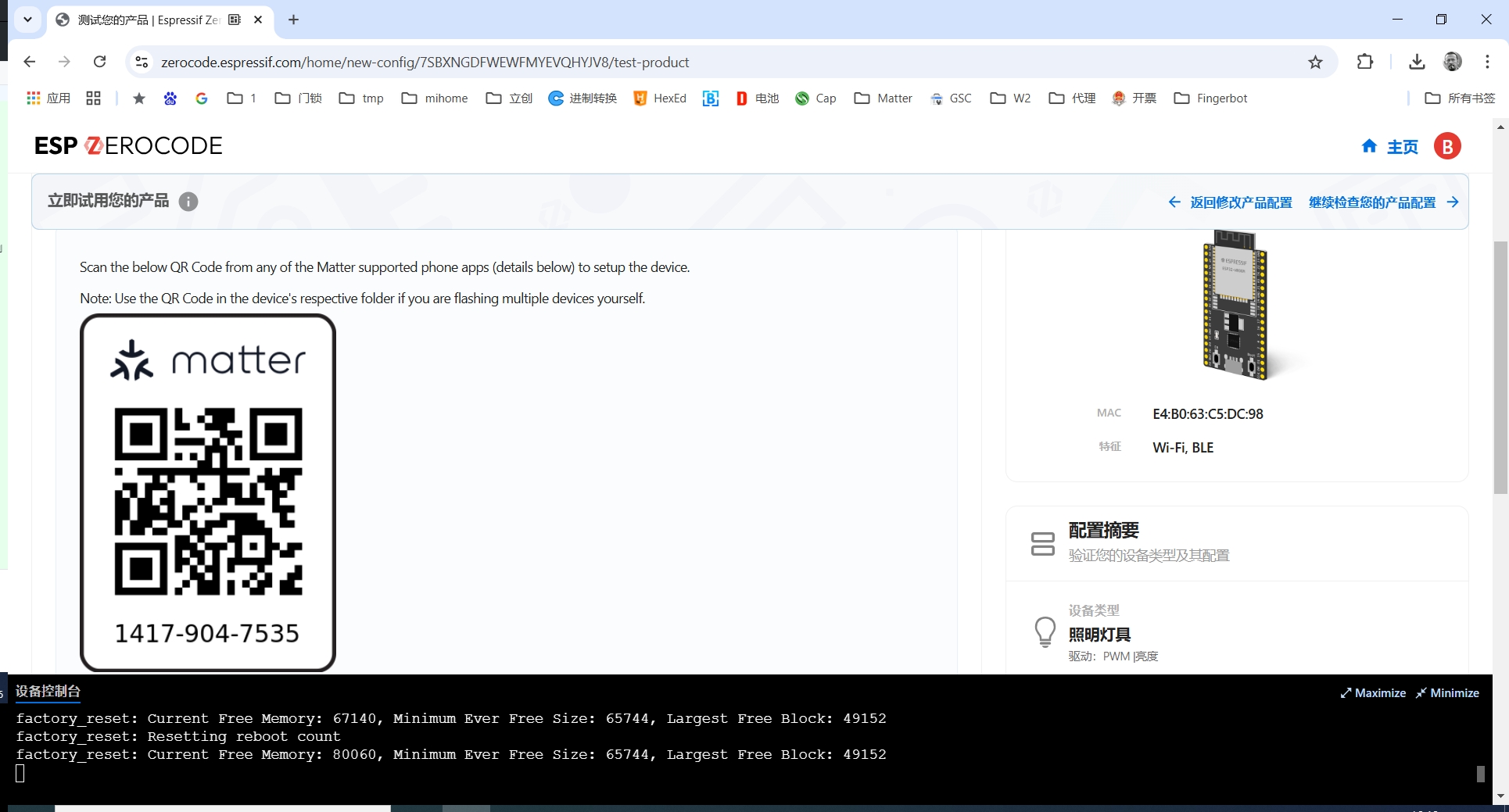Open the mihome bookmark folder
The width and height of the screenshot is (1509, 812).
click(x=435, y=98)
